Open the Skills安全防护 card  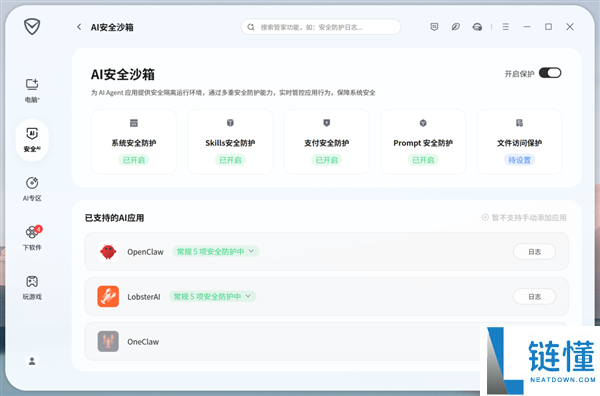point(230,142)
